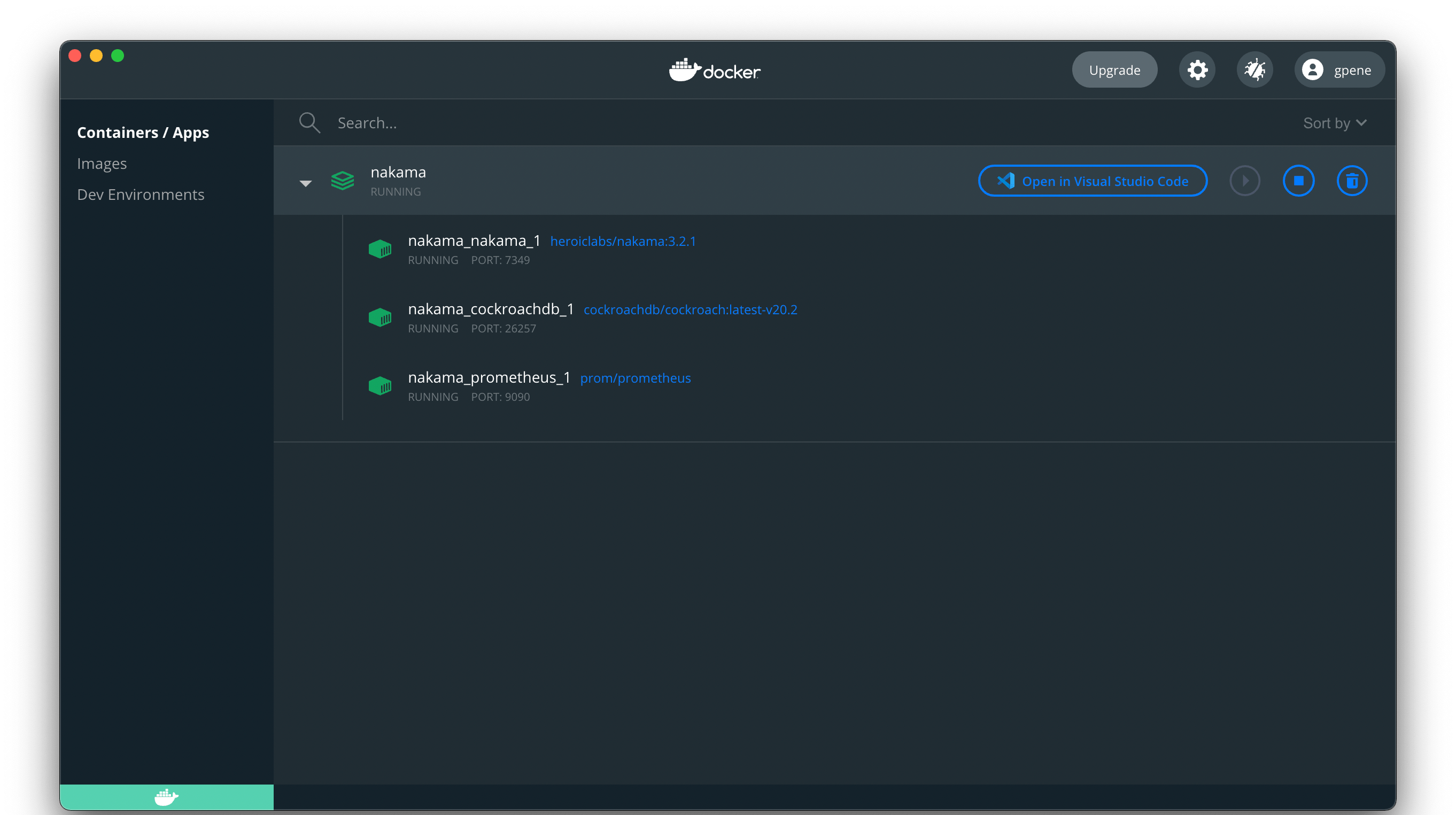Image resolution: width=1456 pixels, height=815 pixels.
Task: Open nakama in Visual Studio Code
Action: pos(1093,181)
